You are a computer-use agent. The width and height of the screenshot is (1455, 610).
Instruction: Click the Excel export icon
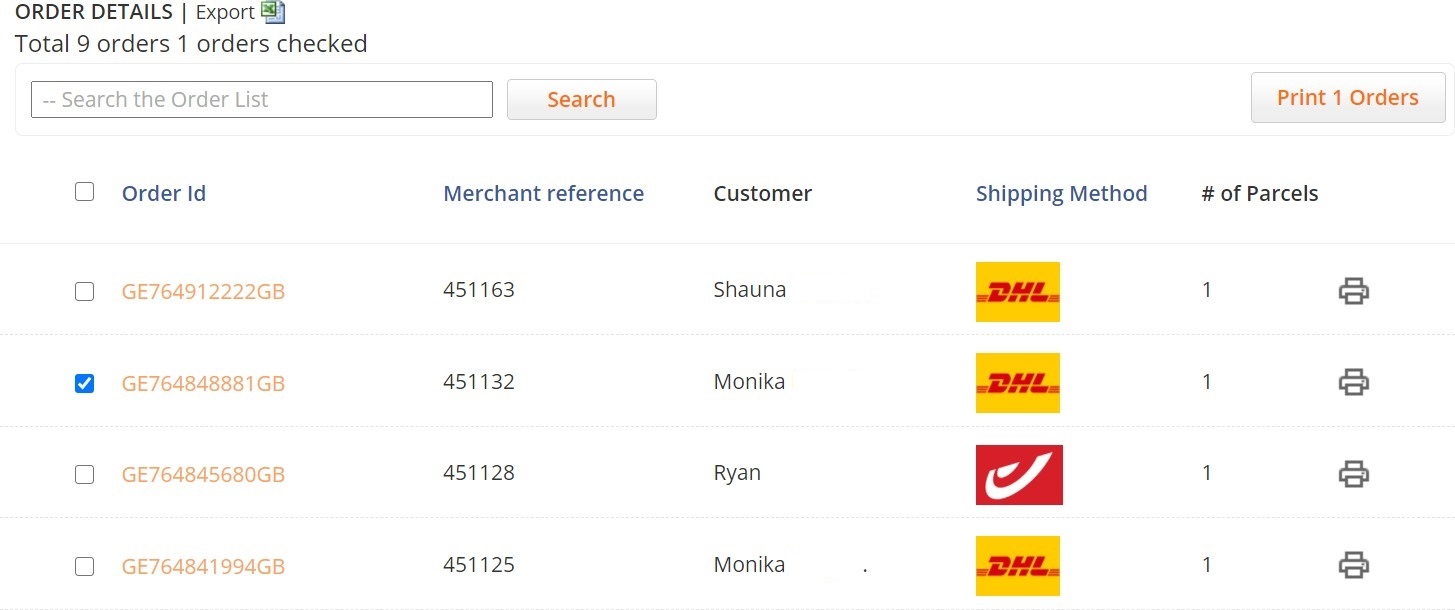coord(273,12)
